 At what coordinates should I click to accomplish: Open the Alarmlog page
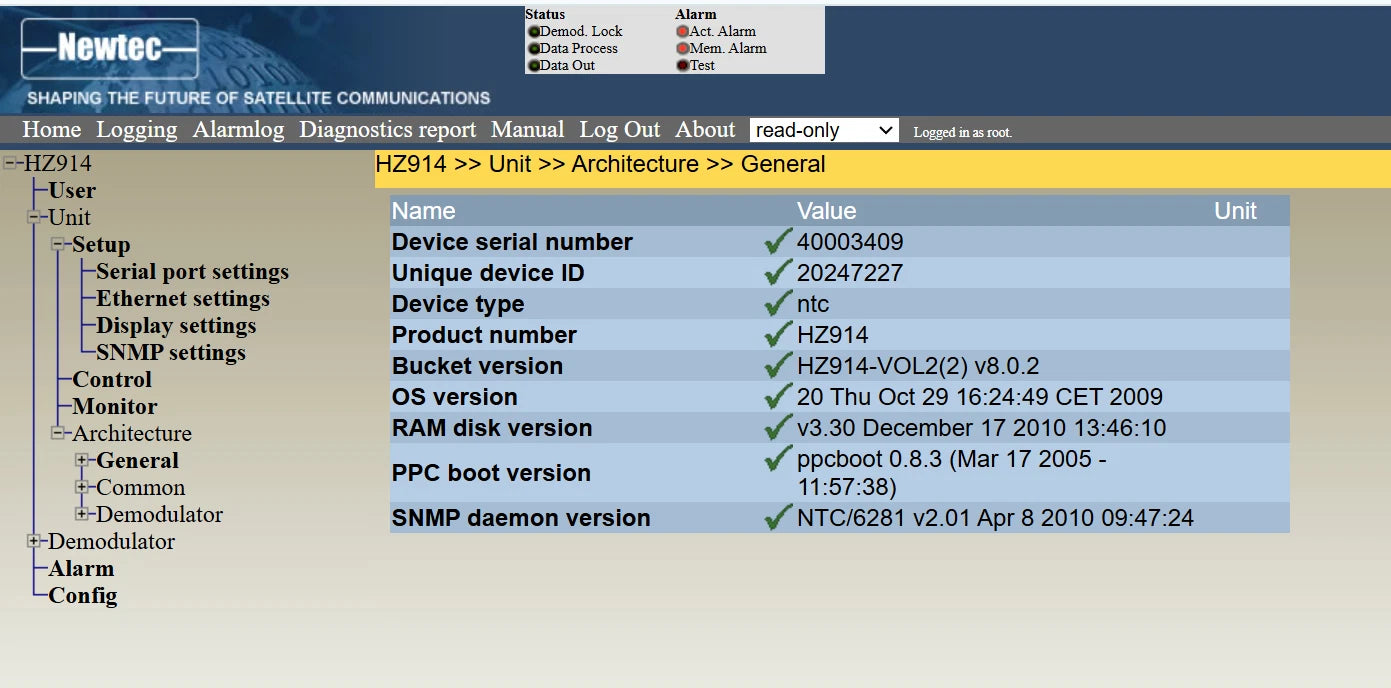(x=238, y=130)
